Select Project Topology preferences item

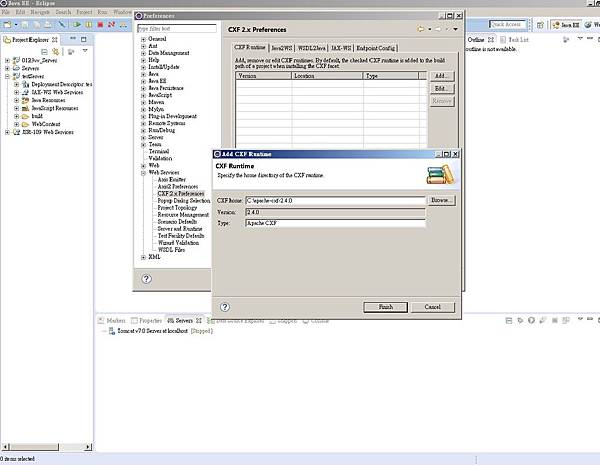pyautogui.click(x=177, y=208)
